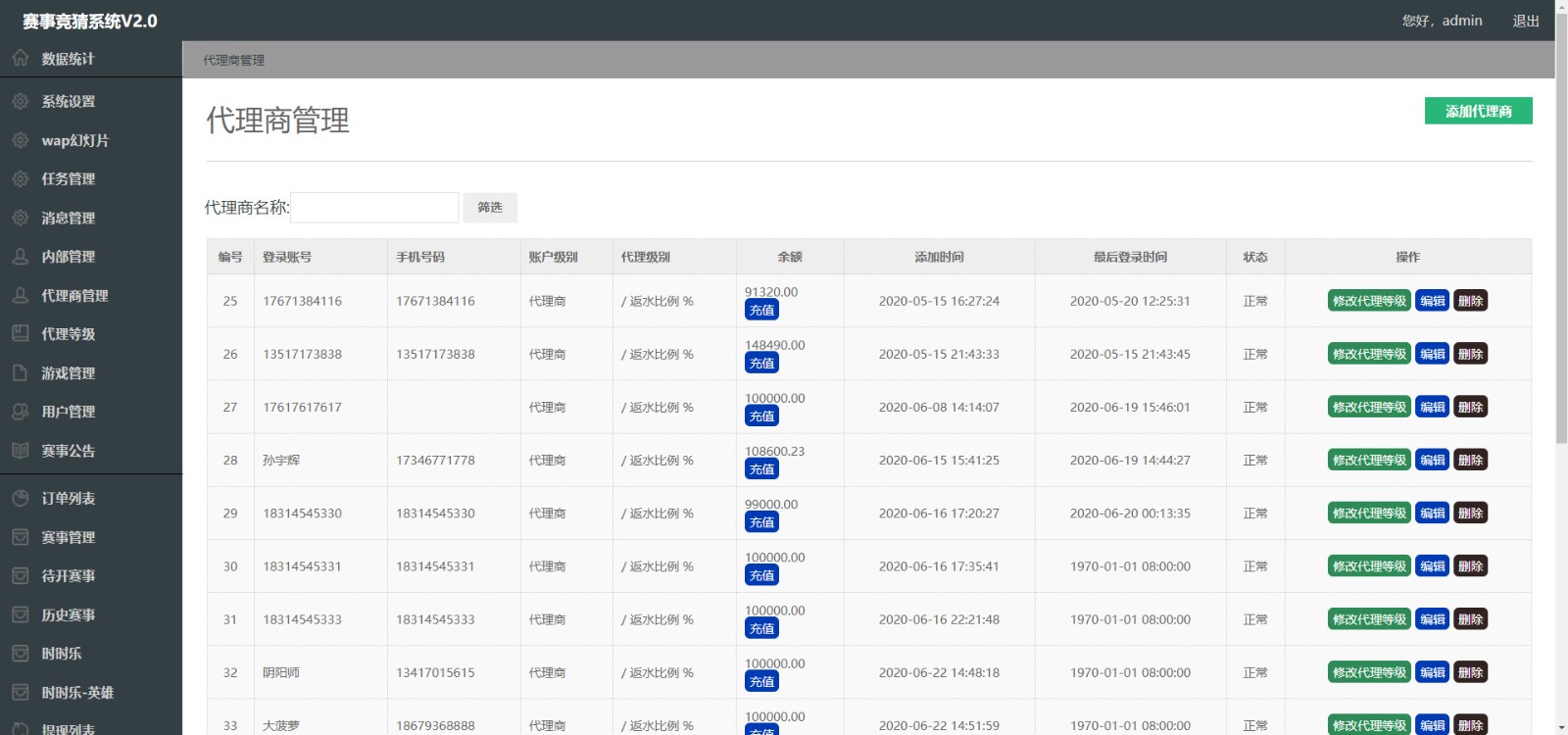Click the home icon beside 数据统计
Viewport: 1568px width, 735px height.
click(21, 58)
